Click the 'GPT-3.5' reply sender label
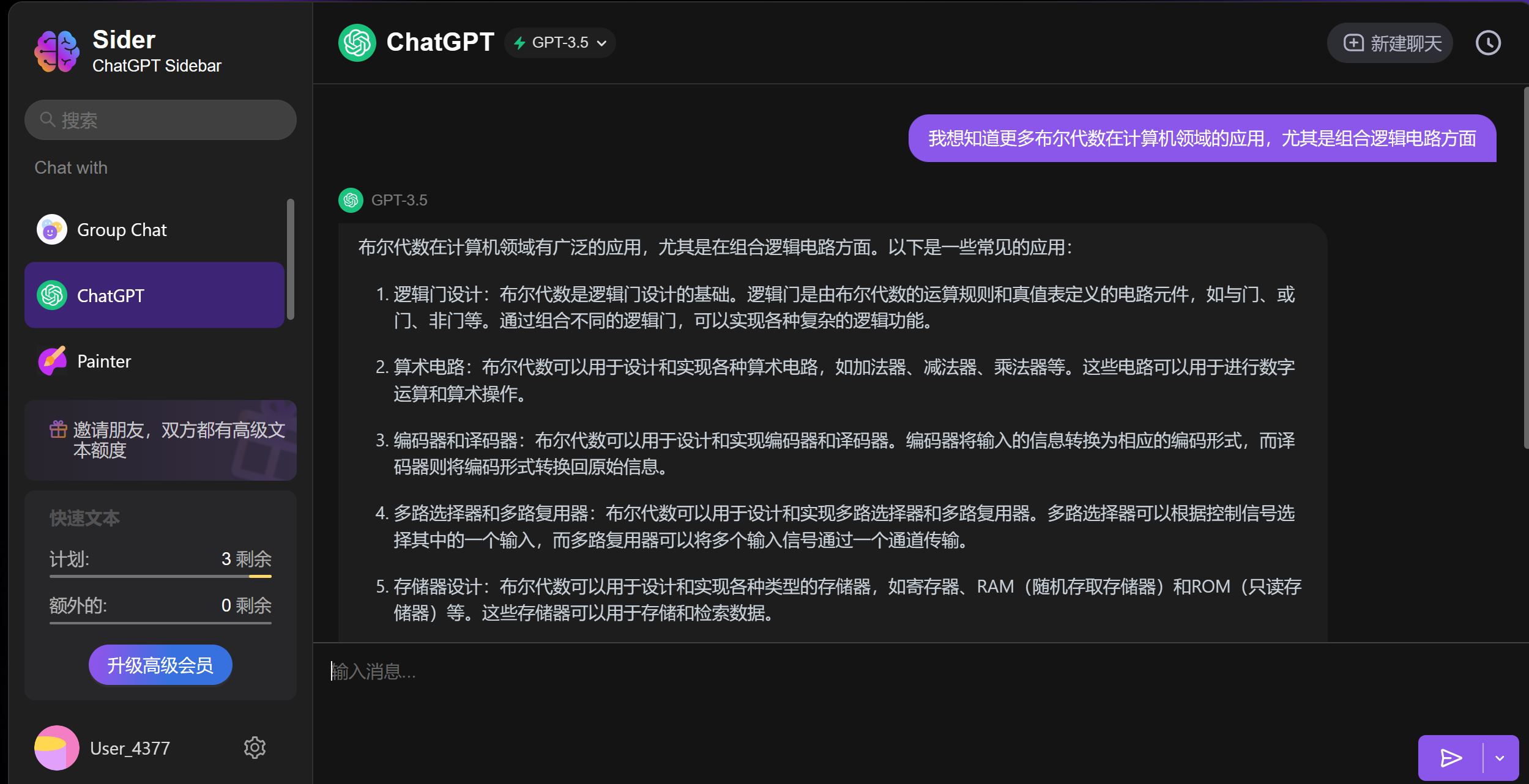 [399, 200]
